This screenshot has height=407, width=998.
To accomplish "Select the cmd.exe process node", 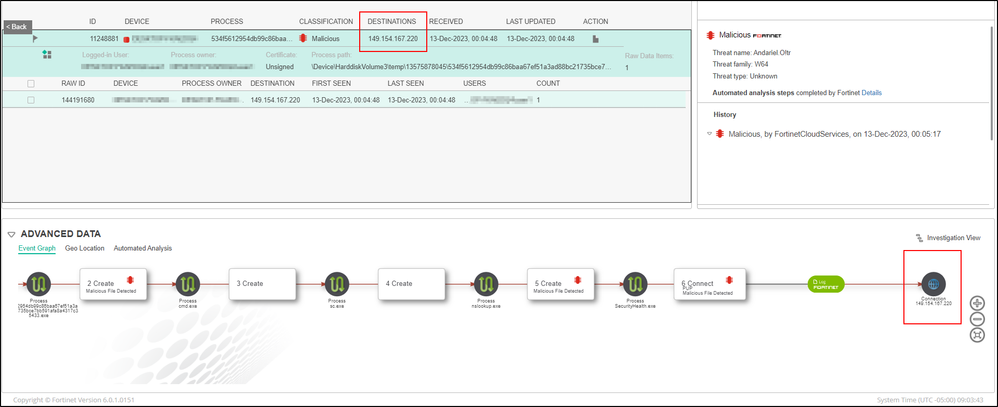I will (188, 282).
